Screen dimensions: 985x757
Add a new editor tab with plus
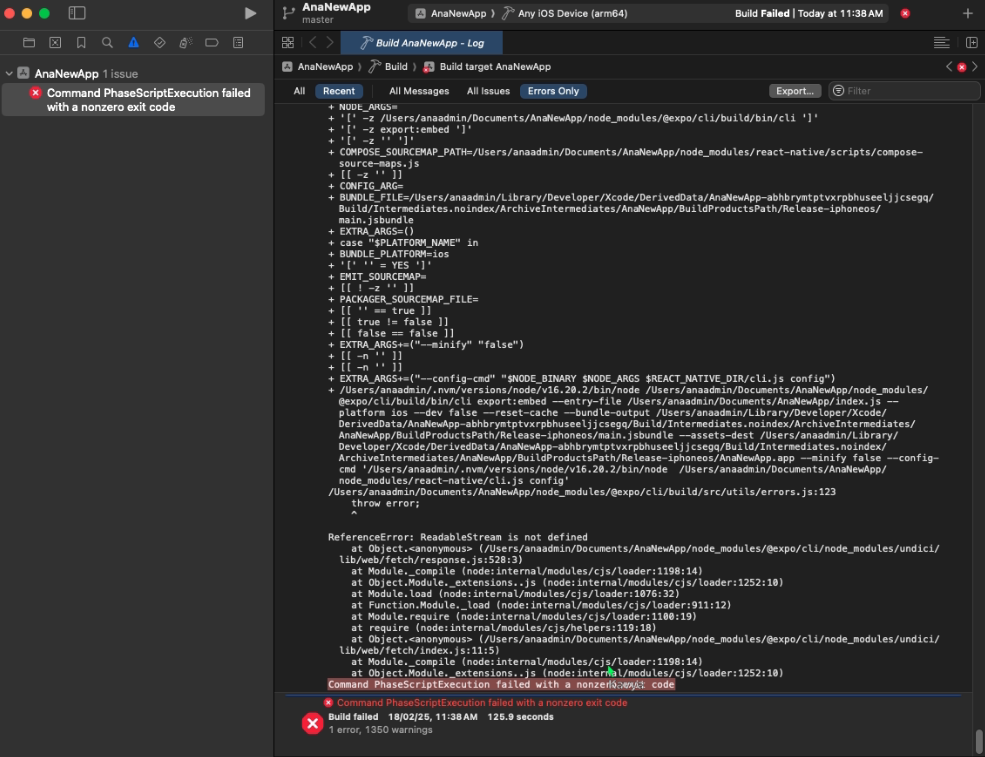point(967,13)
